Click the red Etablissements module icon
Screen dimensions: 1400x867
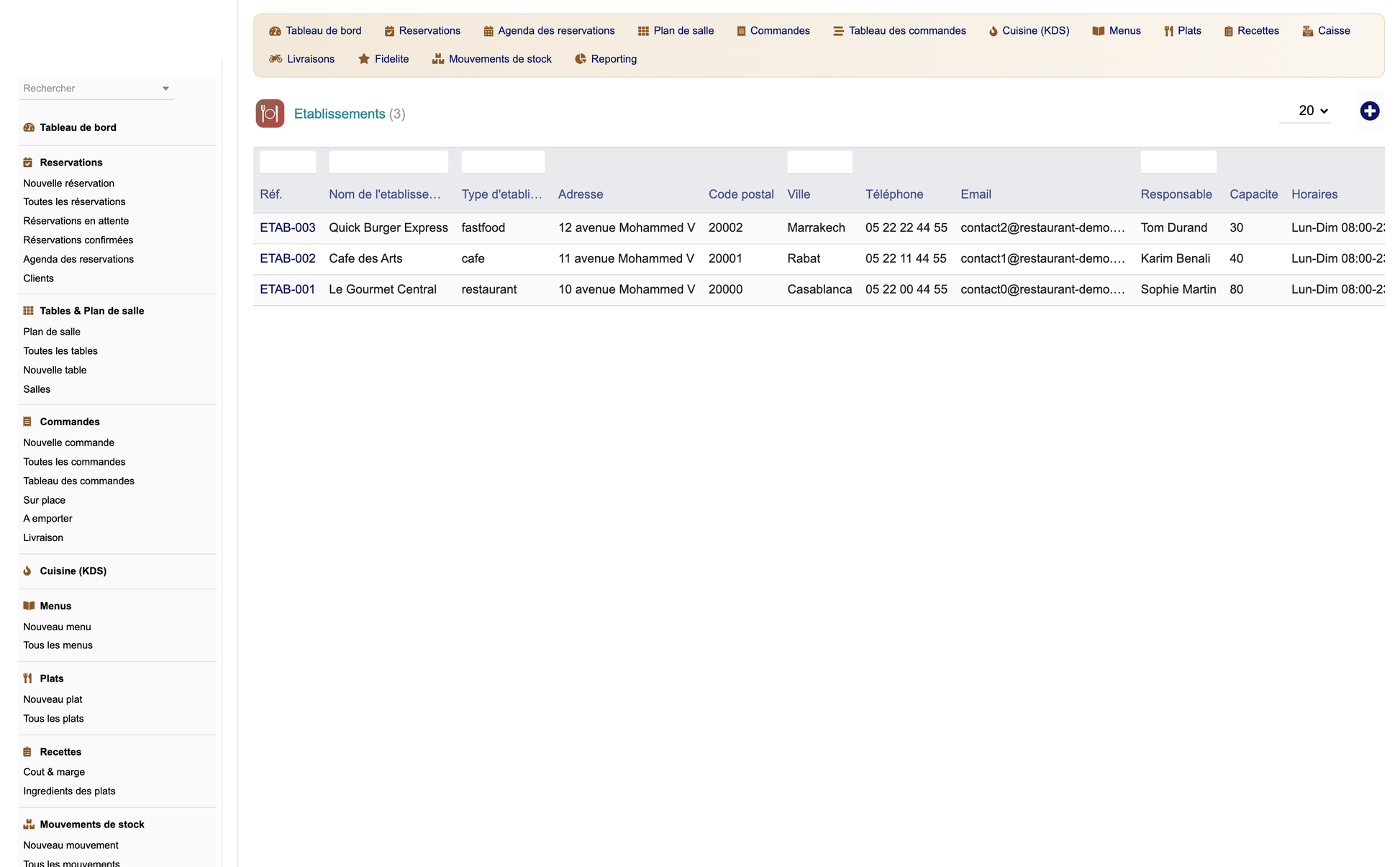click(x=270, y=114)
